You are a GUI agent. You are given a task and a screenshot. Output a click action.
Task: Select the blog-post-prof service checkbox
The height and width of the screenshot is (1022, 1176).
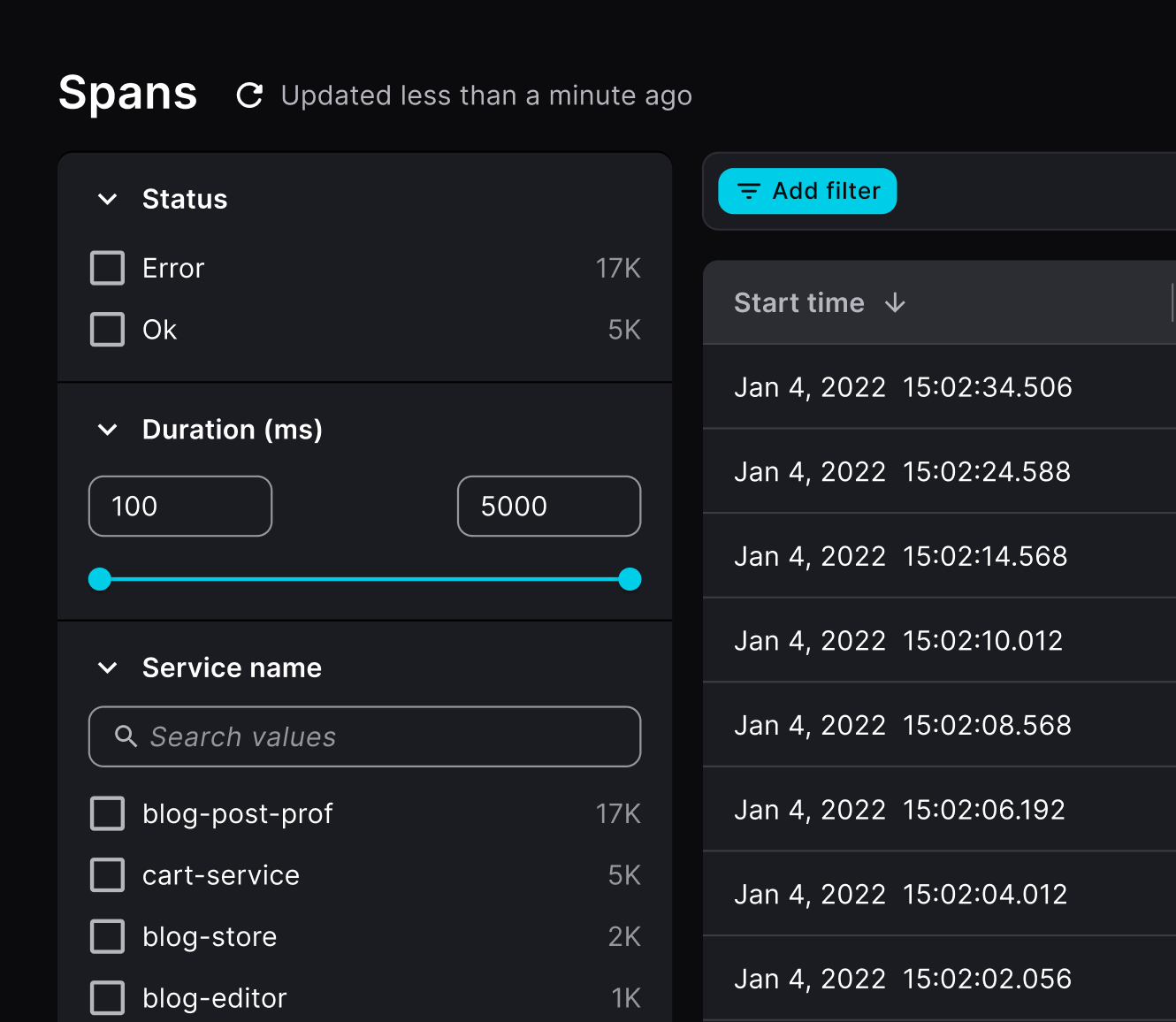pos(107,813)
